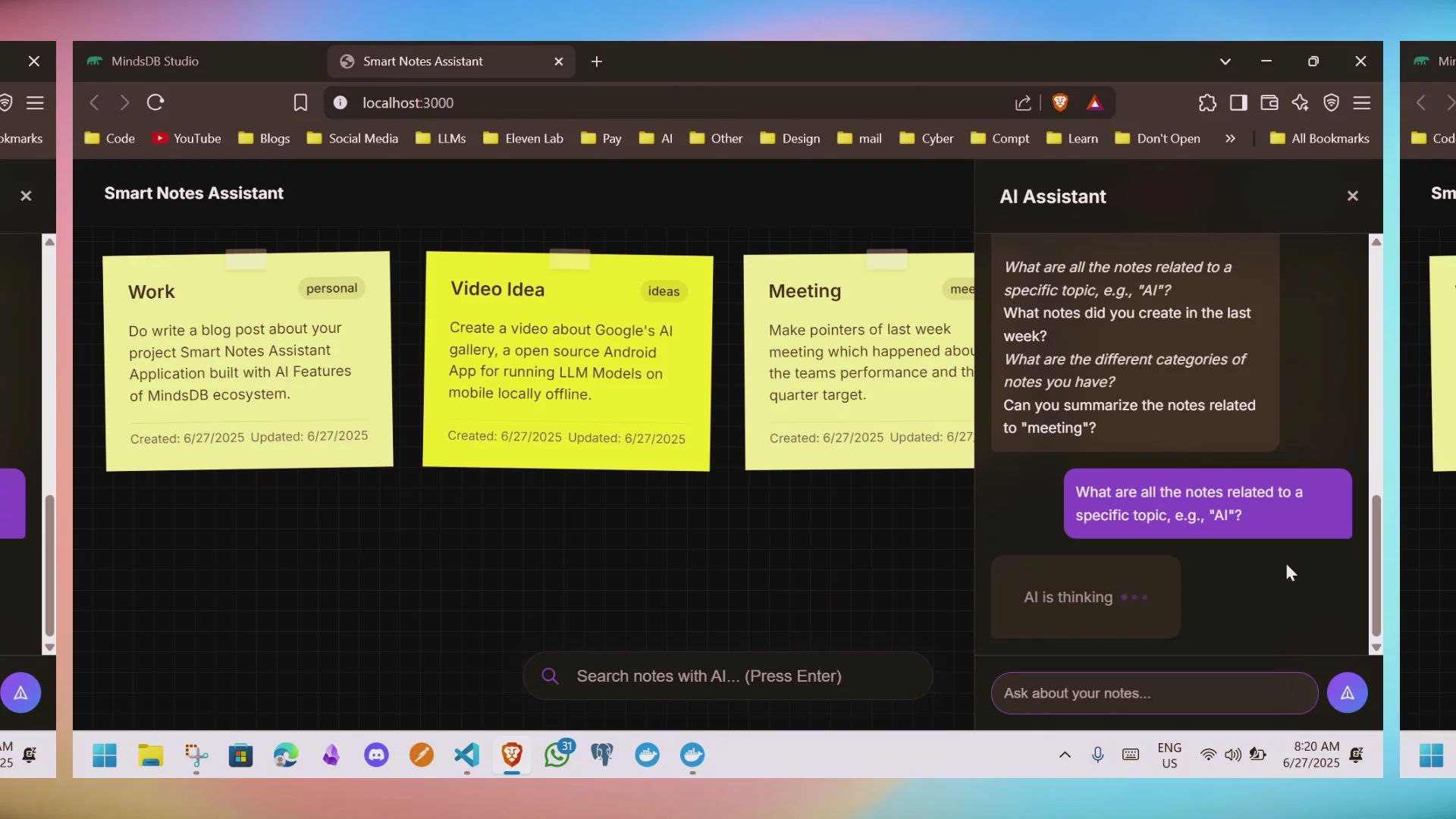Open the browser main menu

1362,102
